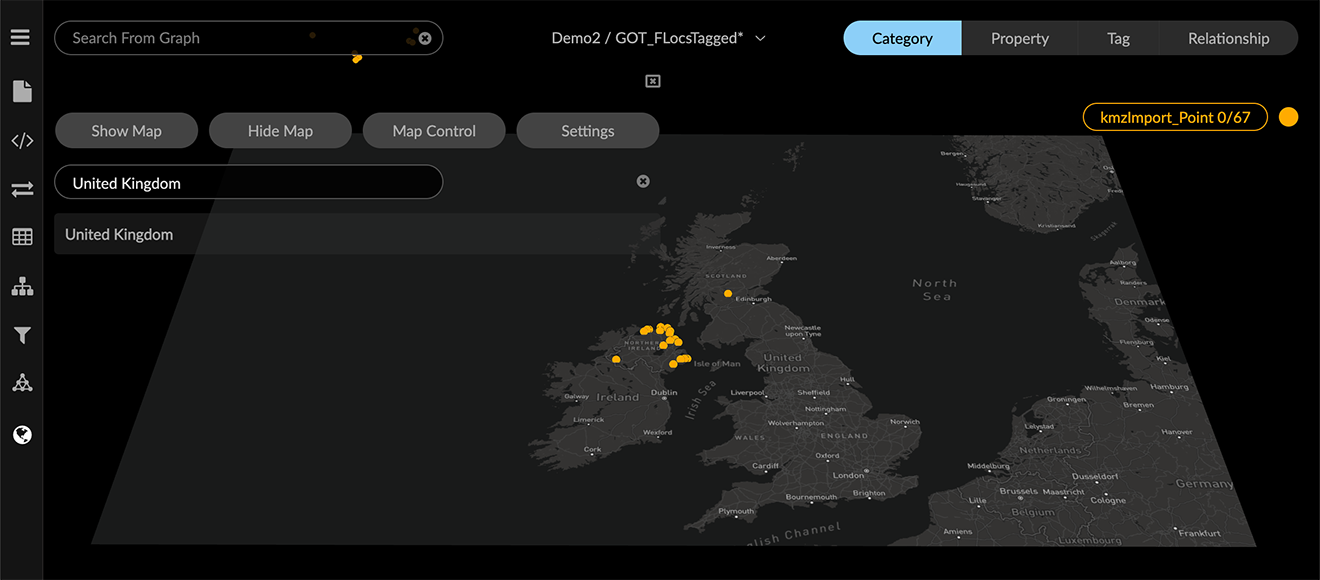
Task: Open the table view from the sidebar
Action: point(21,236)
